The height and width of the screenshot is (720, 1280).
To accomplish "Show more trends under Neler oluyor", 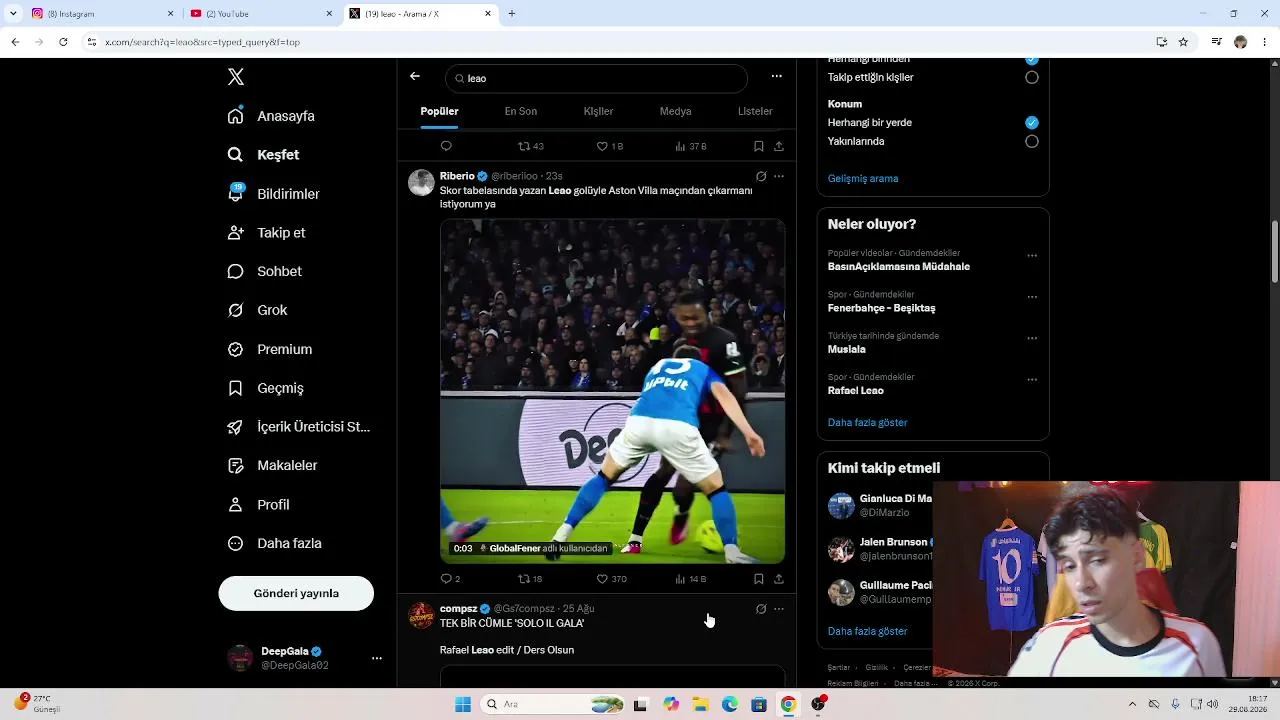I will [868, 422].
